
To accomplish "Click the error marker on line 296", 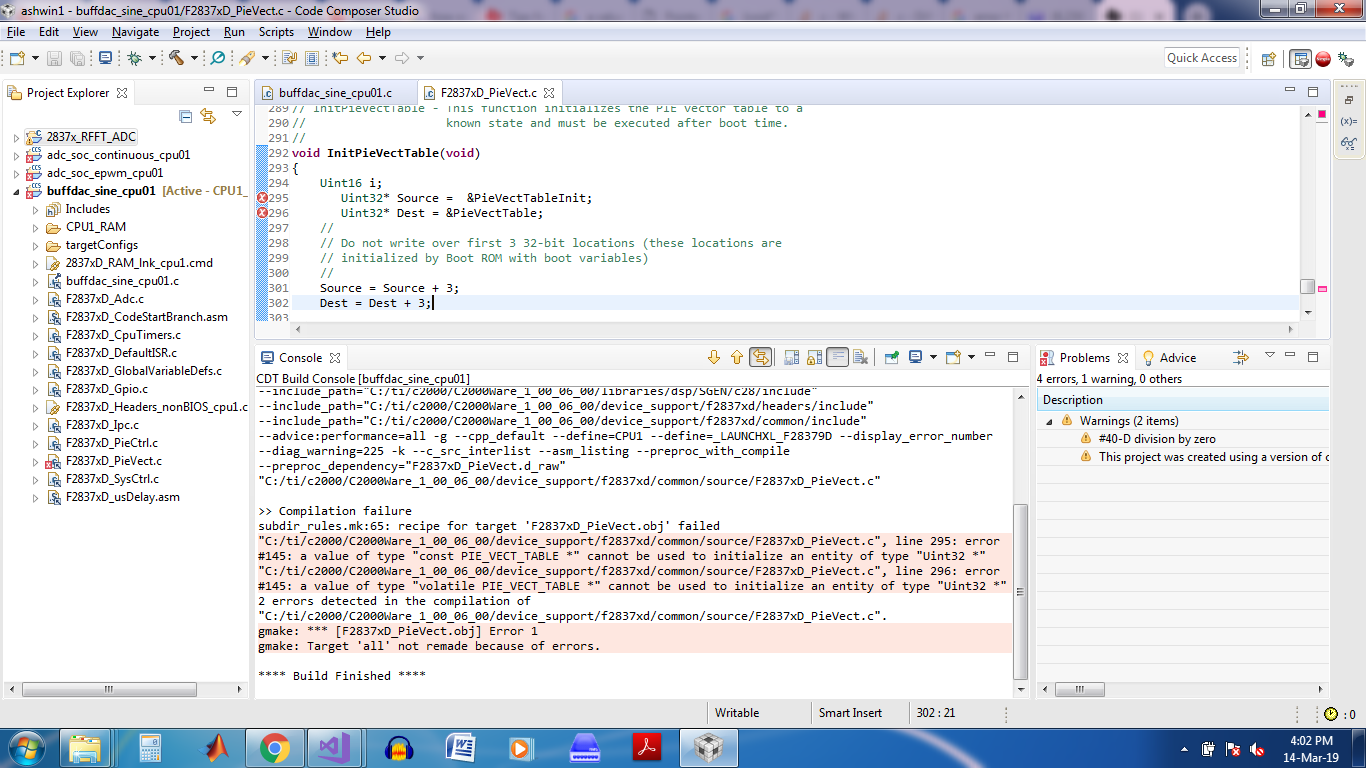I will click(x=262, y=213).
